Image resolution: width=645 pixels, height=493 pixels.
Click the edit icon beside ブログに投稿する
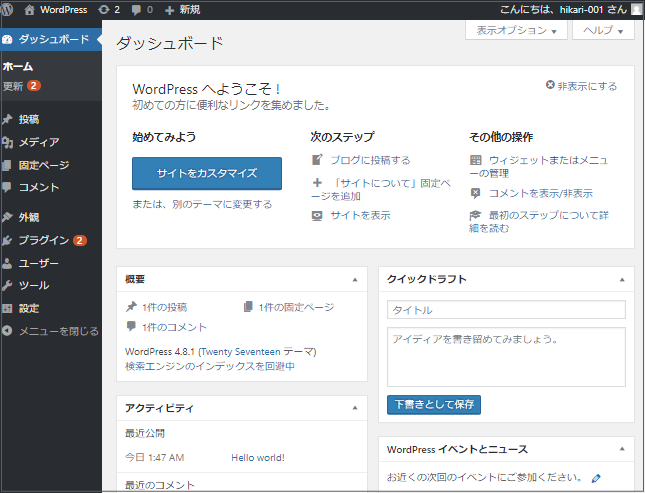pyautogui.click(x=317, y=160)
